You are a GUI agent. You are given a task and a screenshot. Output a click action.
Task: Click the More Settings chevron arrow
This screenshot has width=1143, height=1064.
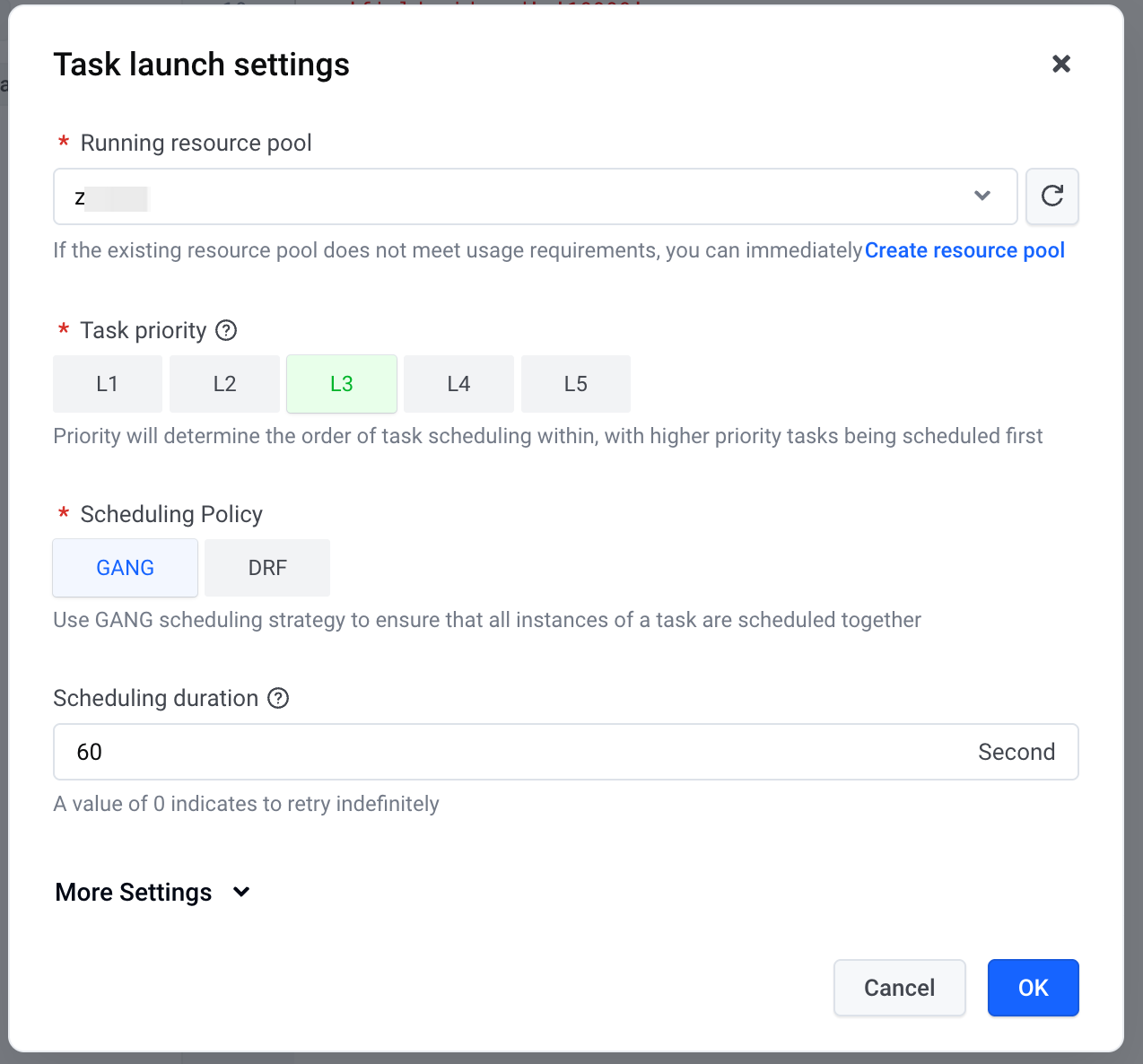(241, 892)
